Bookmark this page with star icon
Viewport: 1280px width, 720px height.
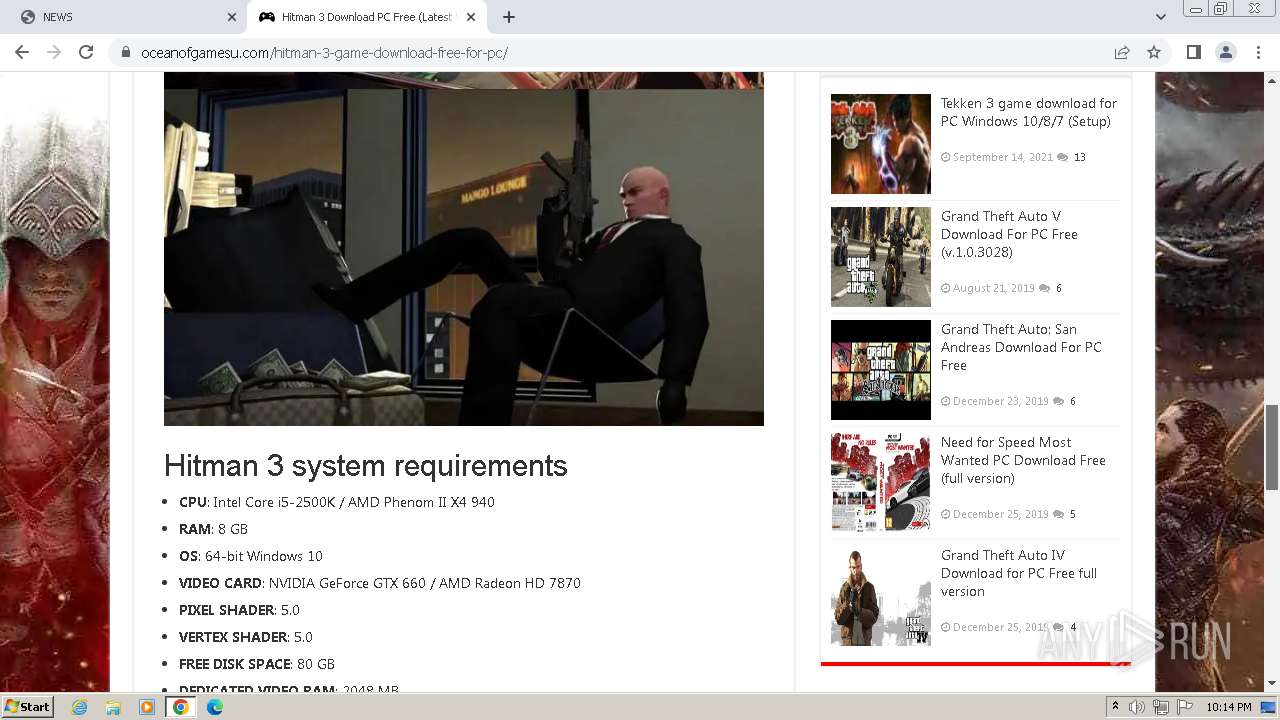pos(1154,52)
